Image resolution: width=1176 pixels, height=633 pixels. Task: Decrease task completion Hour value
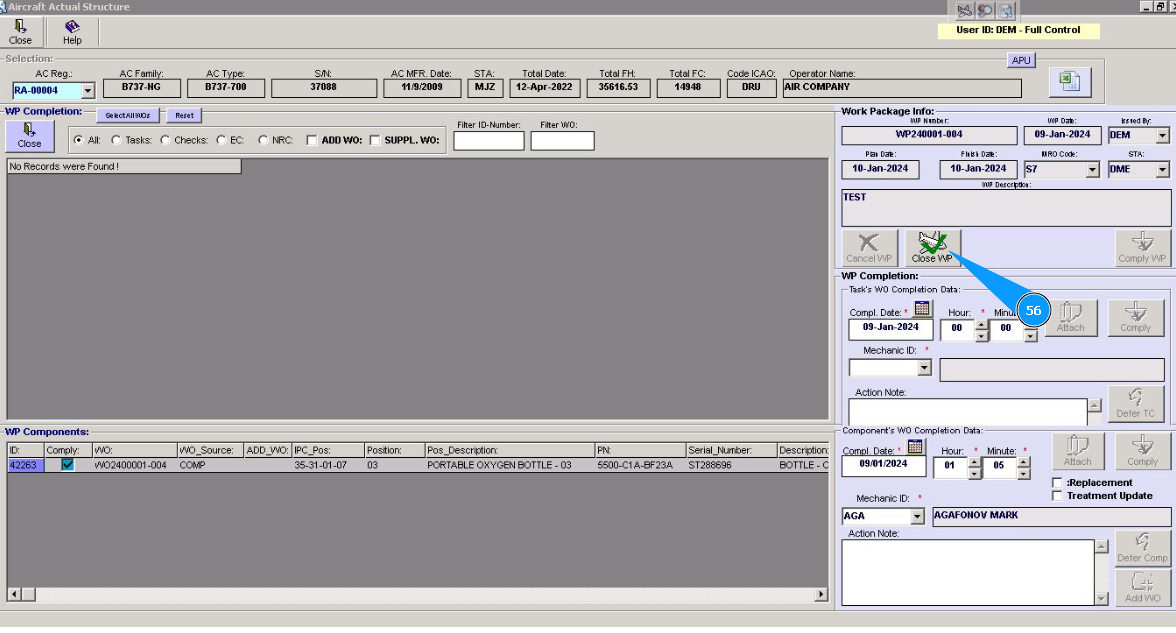[982, 336]
